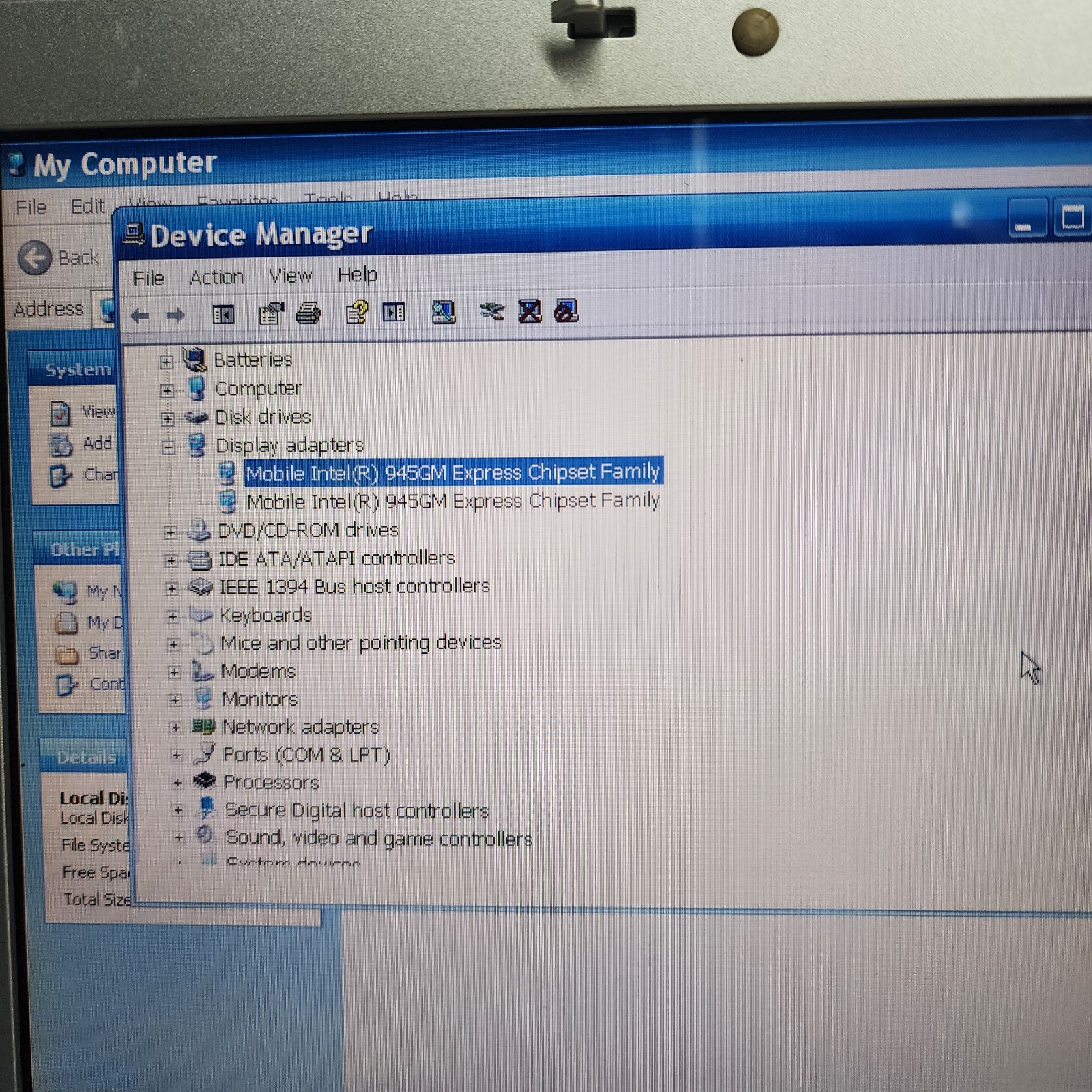The image size is (1092, 1092).
Task: Click the Batteries category icon
Action: (195, 359)
